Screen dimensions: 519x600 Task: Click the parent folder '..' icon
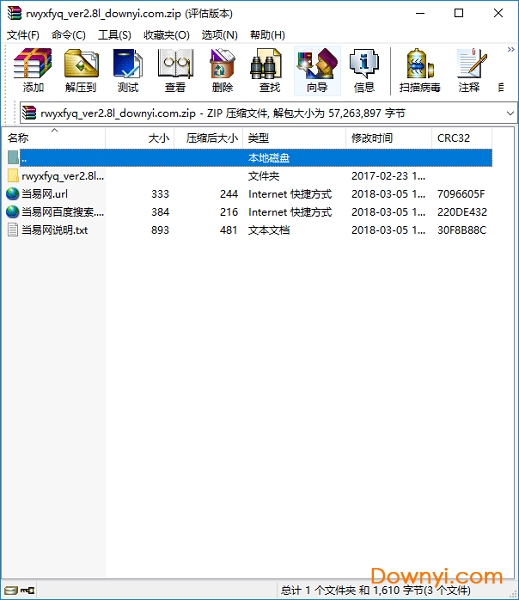coord(13,158)
